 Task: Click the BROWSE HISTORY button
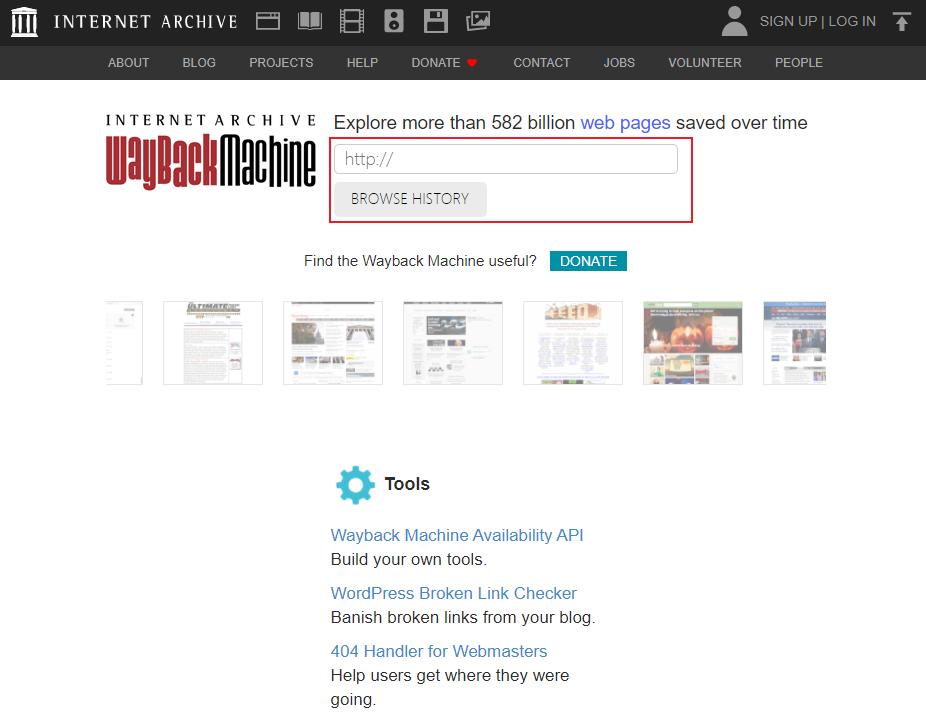410,199
